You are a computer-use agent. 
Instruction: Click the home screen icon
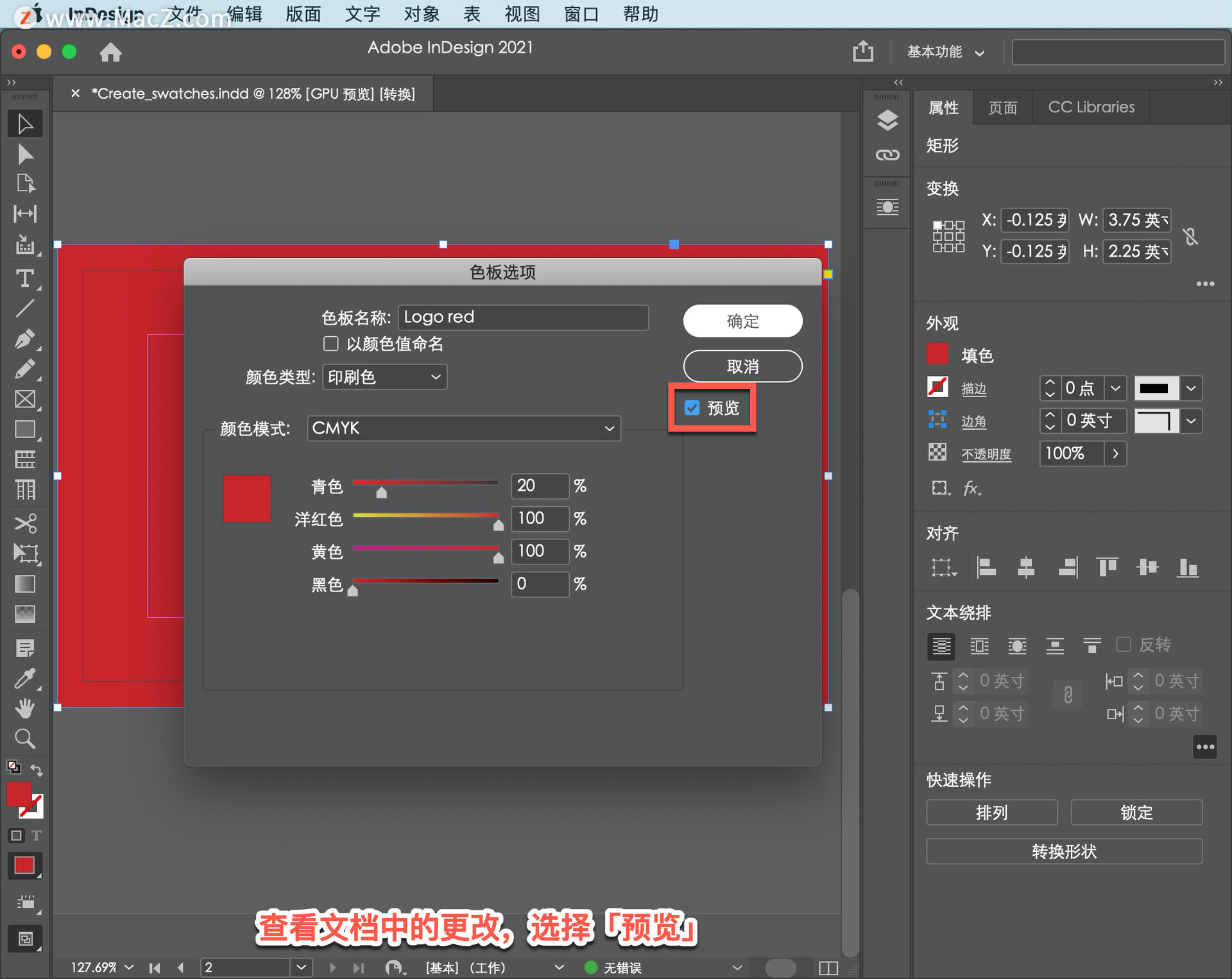click(x=110, y=52)
